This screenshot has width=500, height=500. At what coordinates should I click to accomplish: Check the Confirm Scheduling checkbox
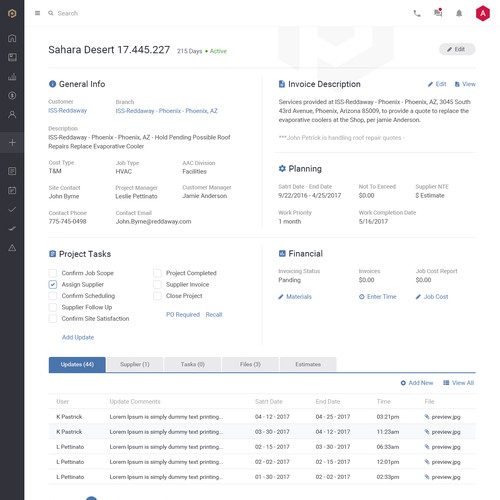pos(53,296)
